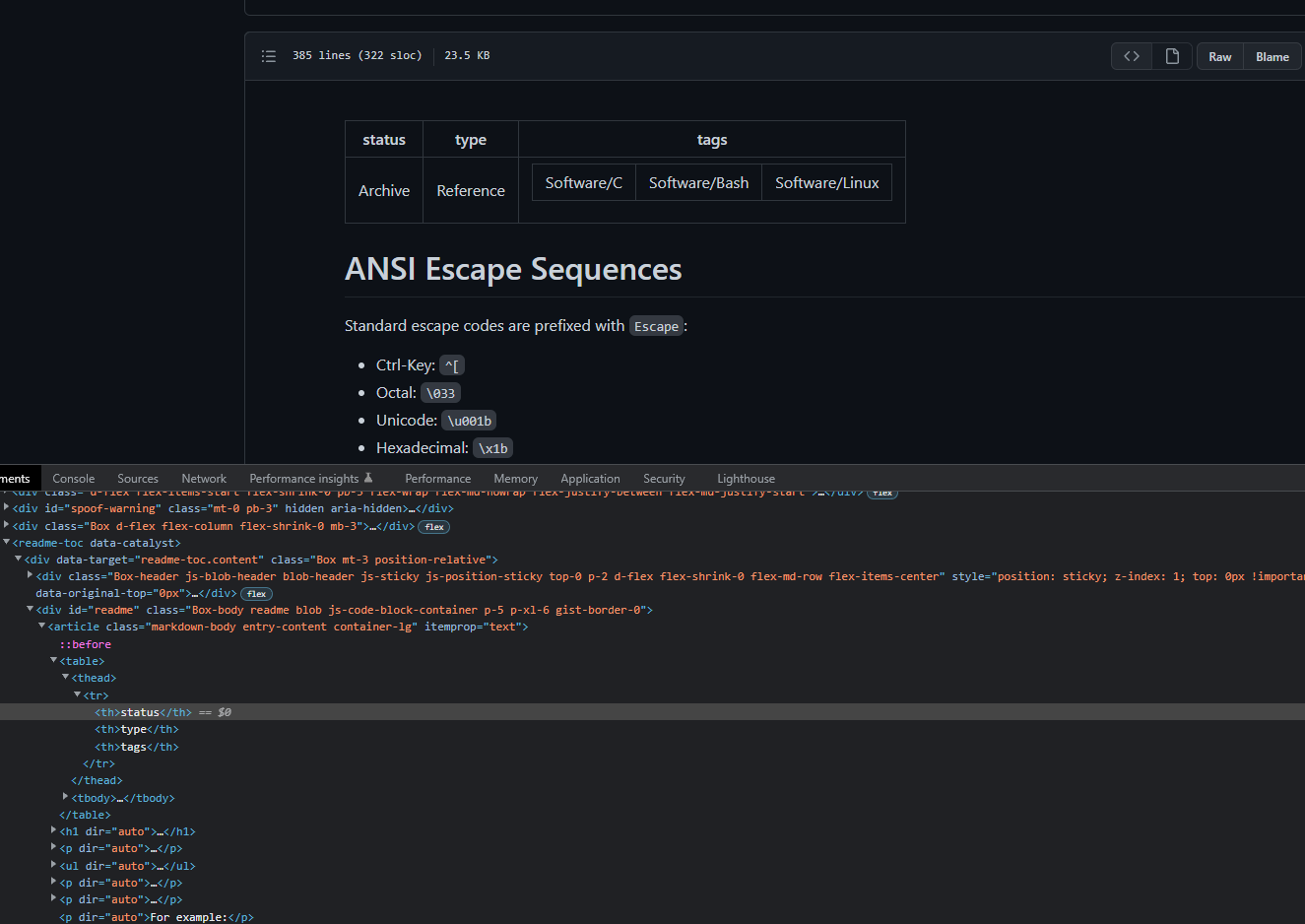Collapse the readme-toc element
1305x924 pixels.
[x=6, y=542]
